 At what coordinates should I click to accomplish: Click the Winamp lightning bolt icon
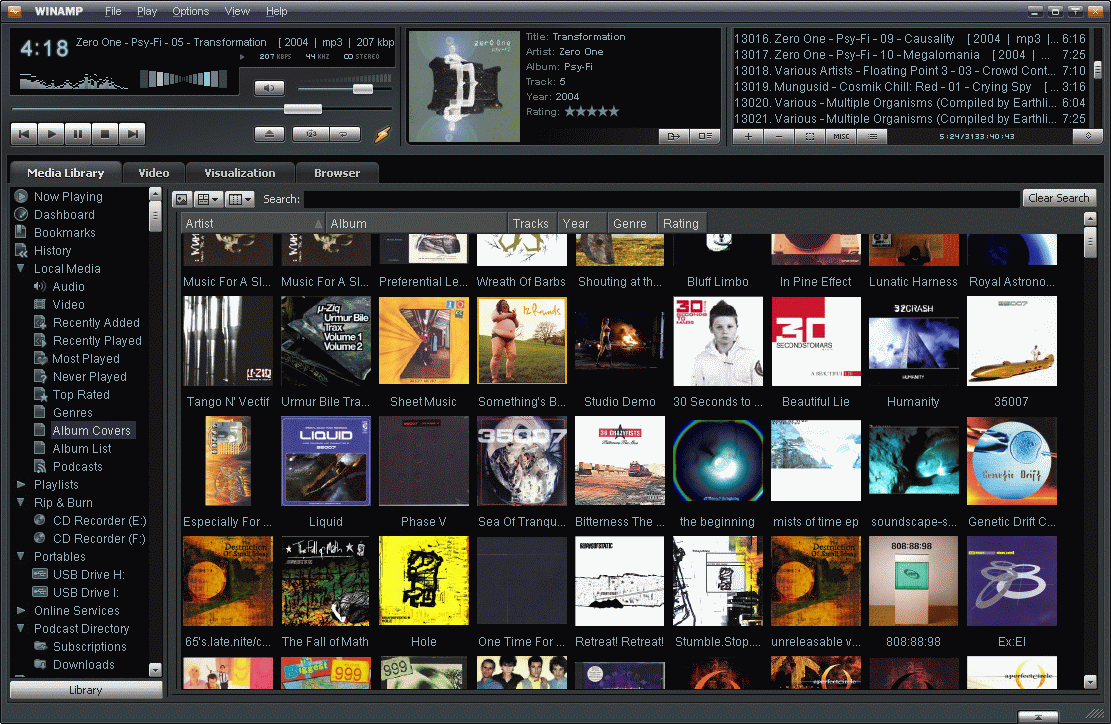(x=381, y=134)
